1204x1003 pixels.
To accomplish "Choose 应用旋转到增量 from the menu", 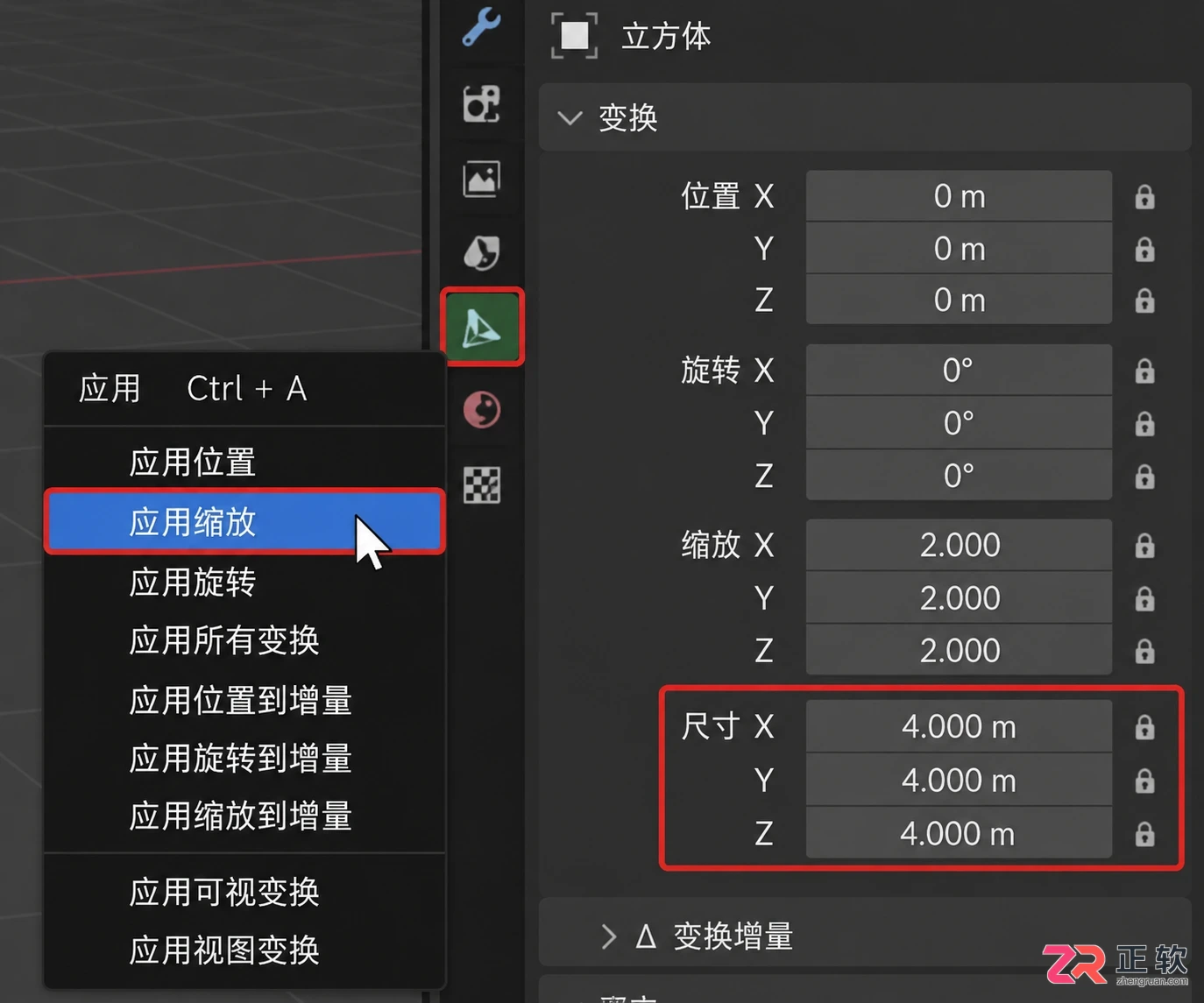I will pos(245,759).
